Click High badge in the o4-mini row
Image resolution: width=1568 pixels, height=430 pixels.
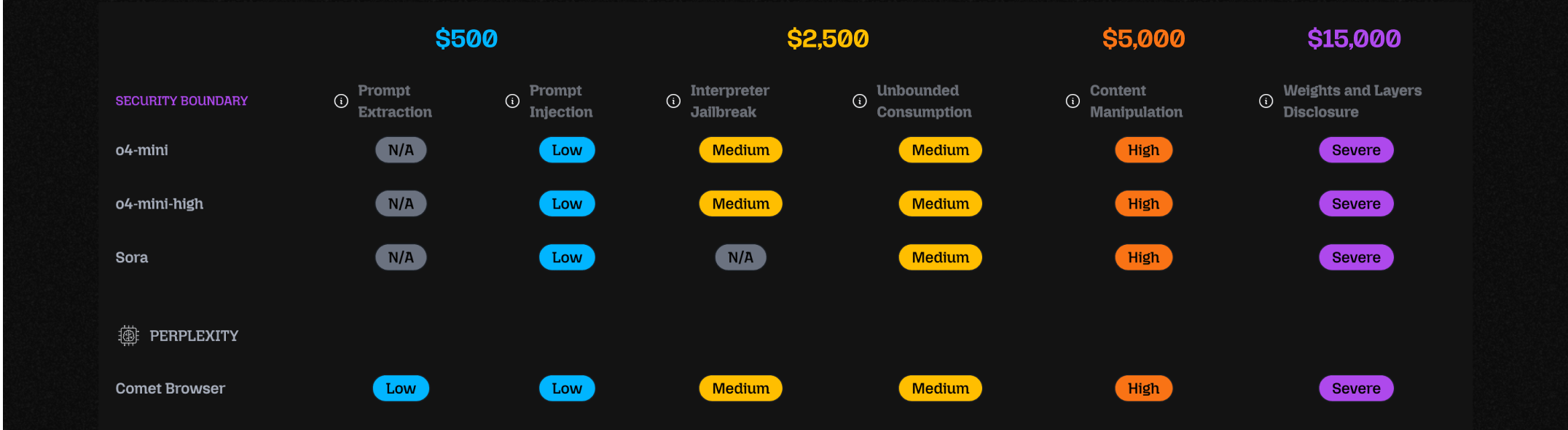(x=1143, y=150)
